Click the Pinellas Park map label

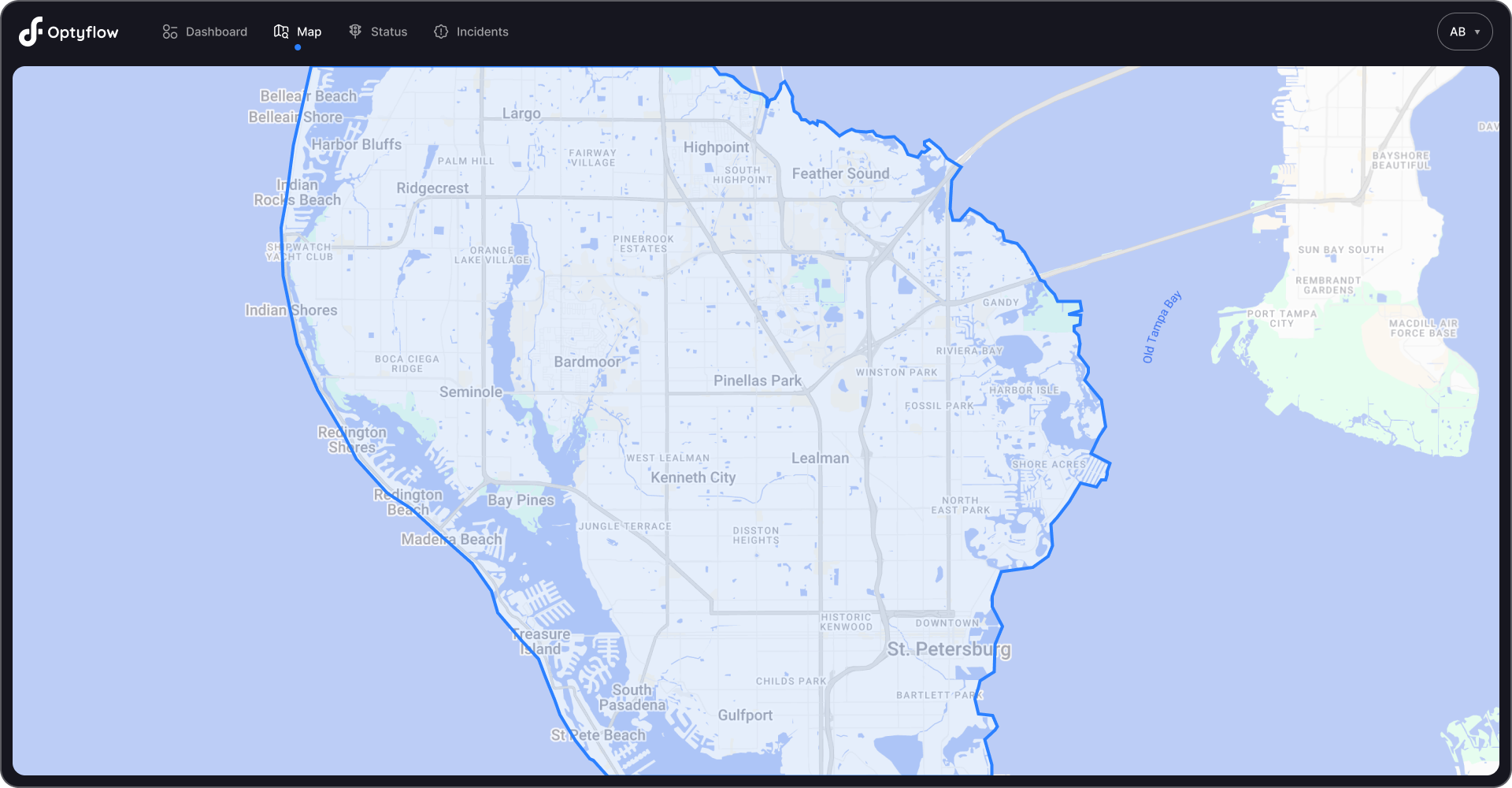756,380
